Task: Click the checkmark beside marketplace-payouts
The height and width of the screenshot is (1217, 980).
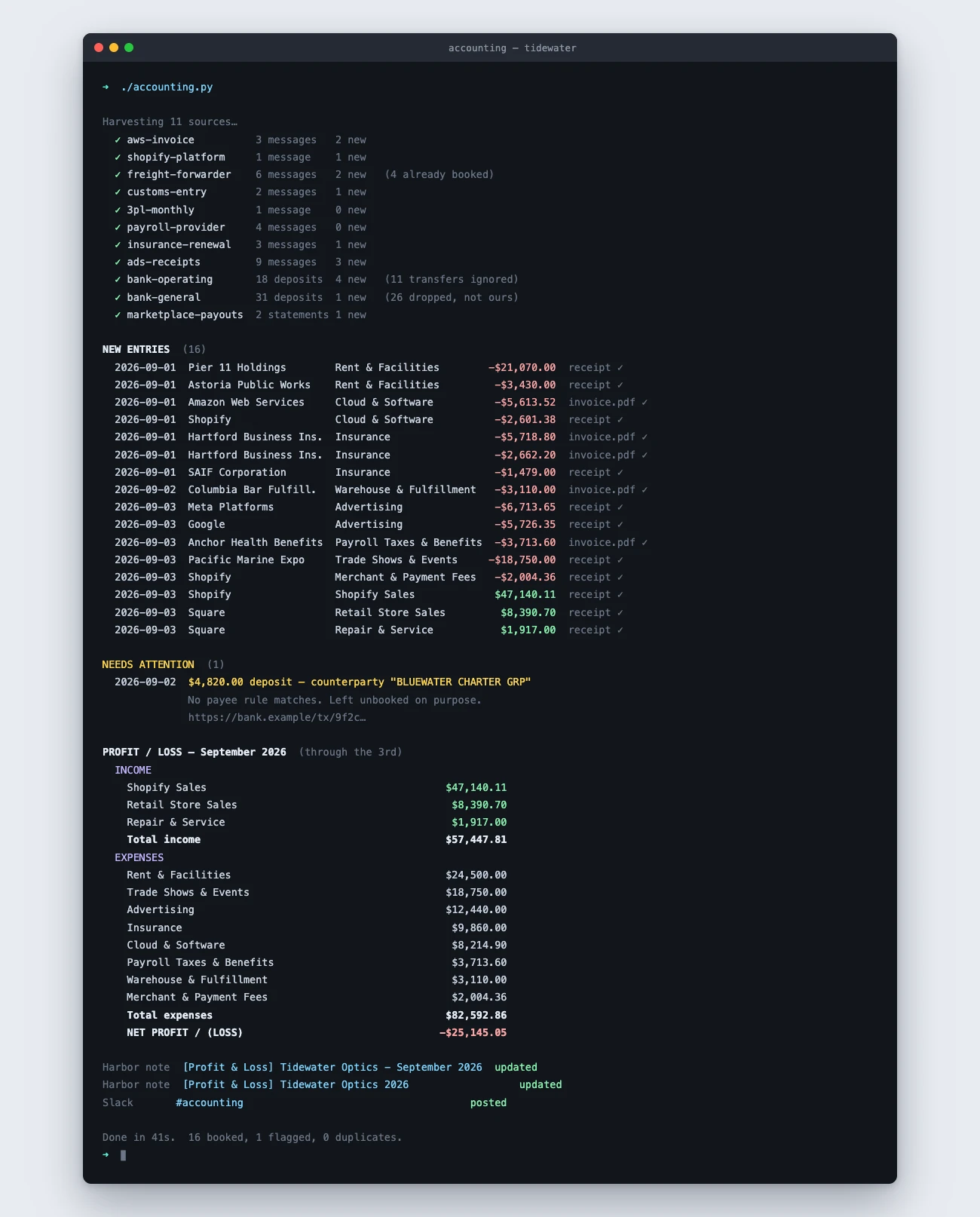Action: coord(118,314)
